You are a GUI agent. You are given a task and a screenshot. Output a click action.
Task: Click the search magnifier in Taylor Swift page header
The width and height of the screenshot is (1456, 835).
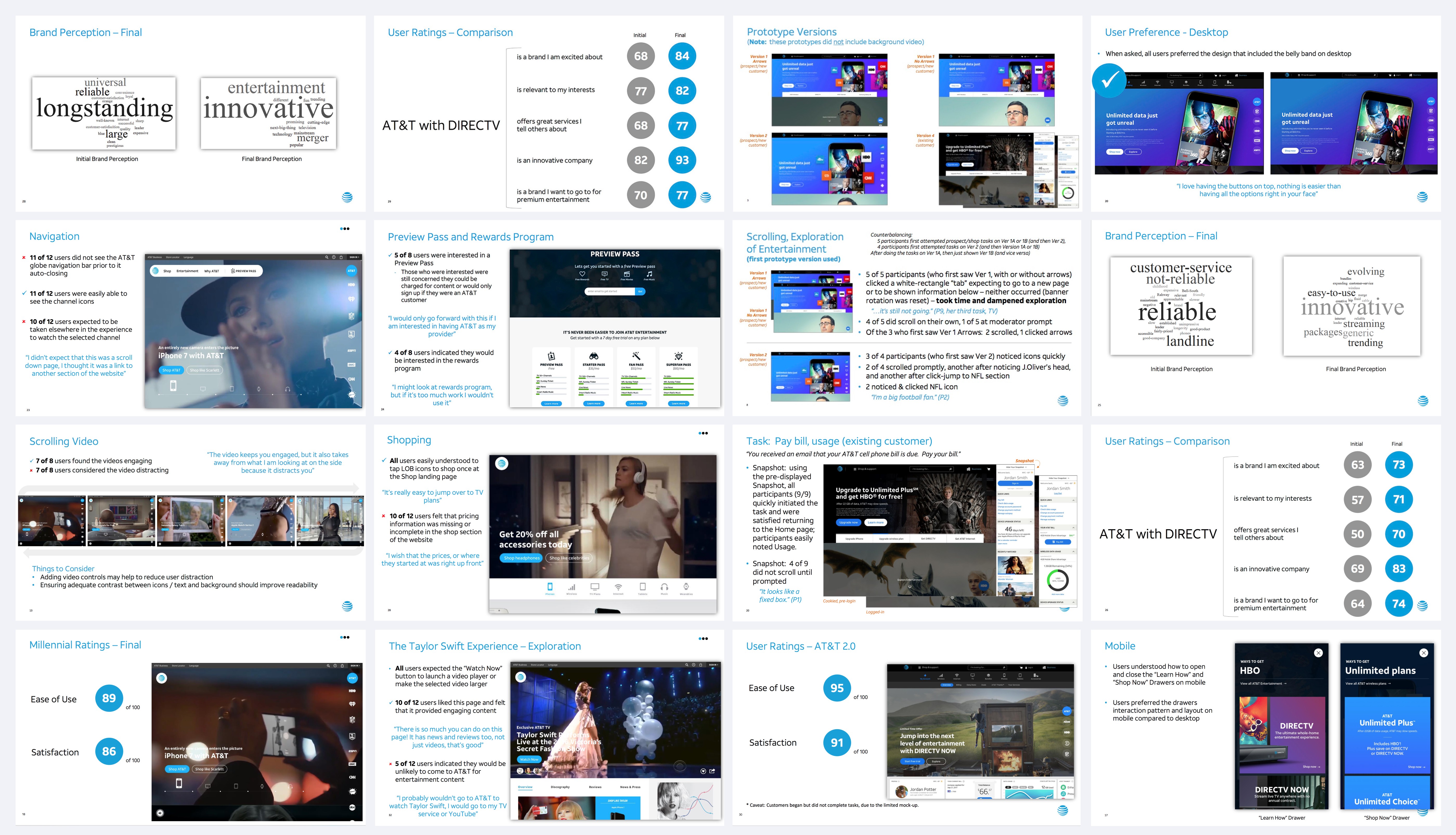click(x=686, y=665)
